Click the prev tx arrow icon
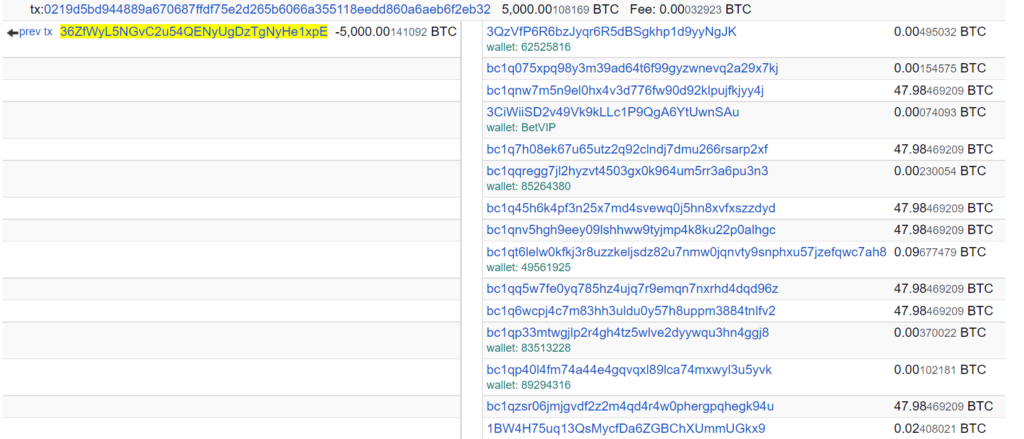Image resolution: width=1024 pixels, height=439 pixels. pos(12,32)
